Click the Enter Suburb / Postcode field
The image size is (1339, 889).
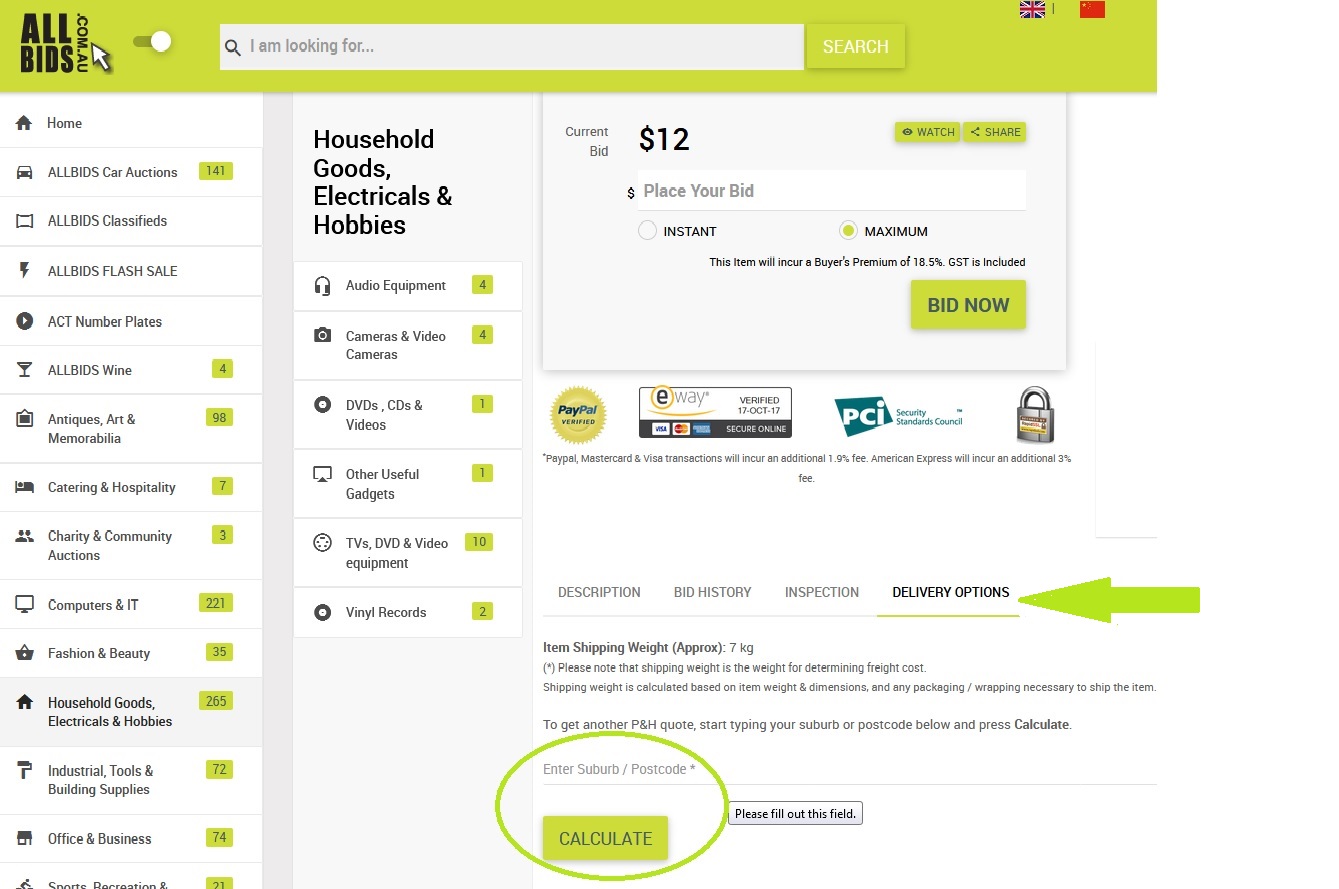849,769
